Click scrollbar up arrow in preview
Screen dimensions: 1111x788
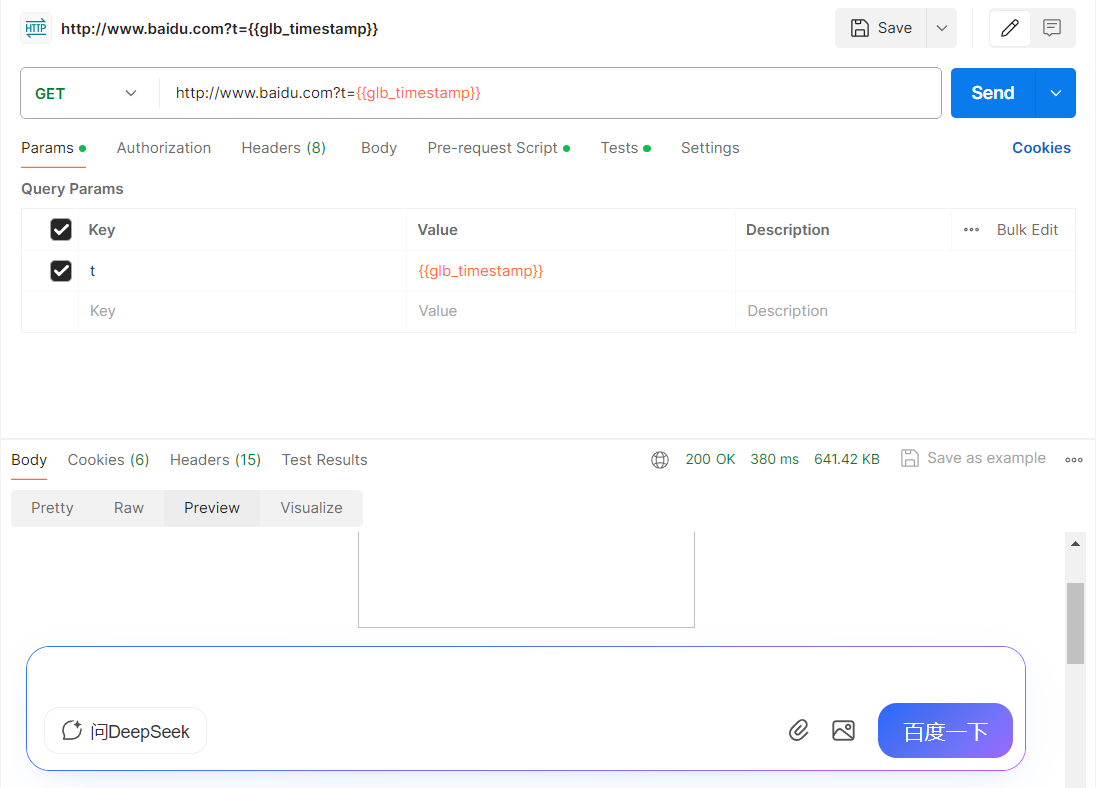click(1075, 544)
